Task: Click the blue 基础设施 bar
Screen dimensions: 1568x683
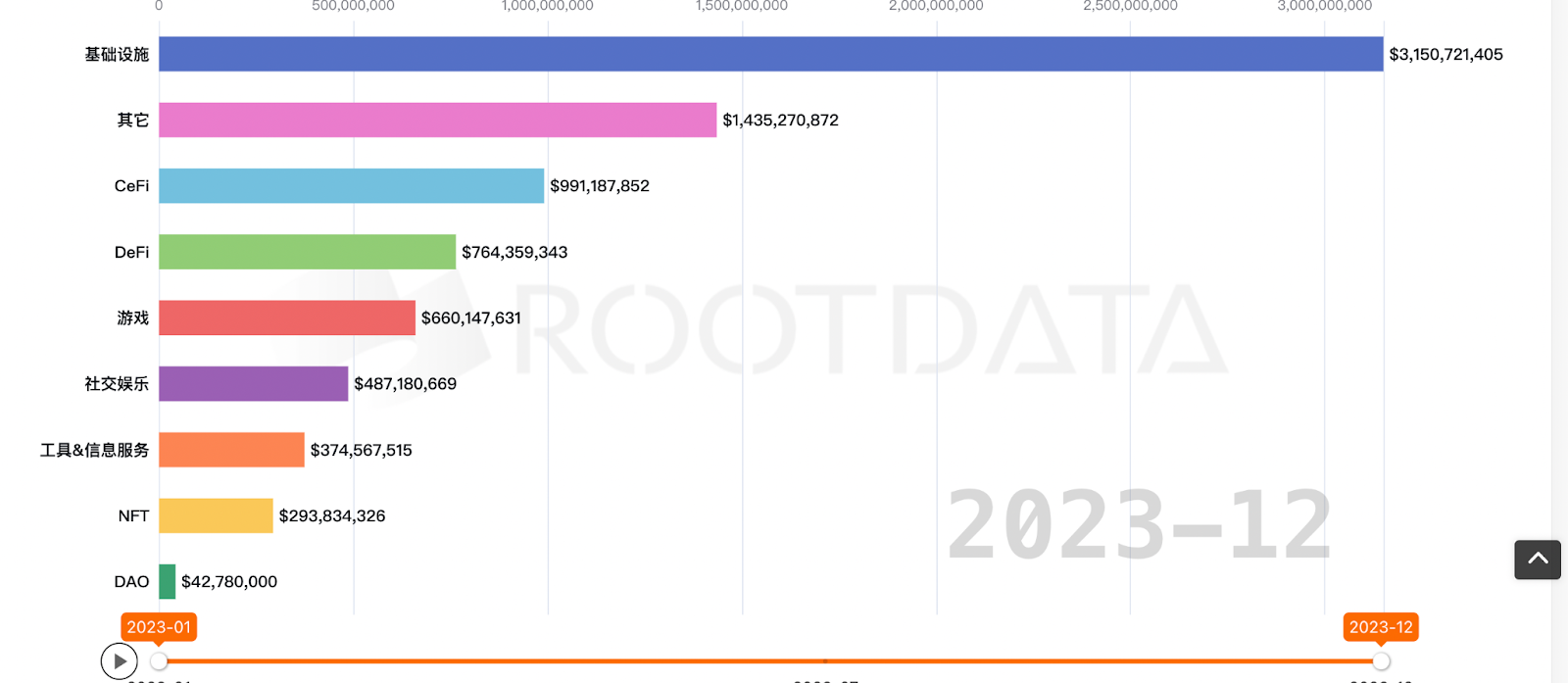Action: tap(770, 54)
